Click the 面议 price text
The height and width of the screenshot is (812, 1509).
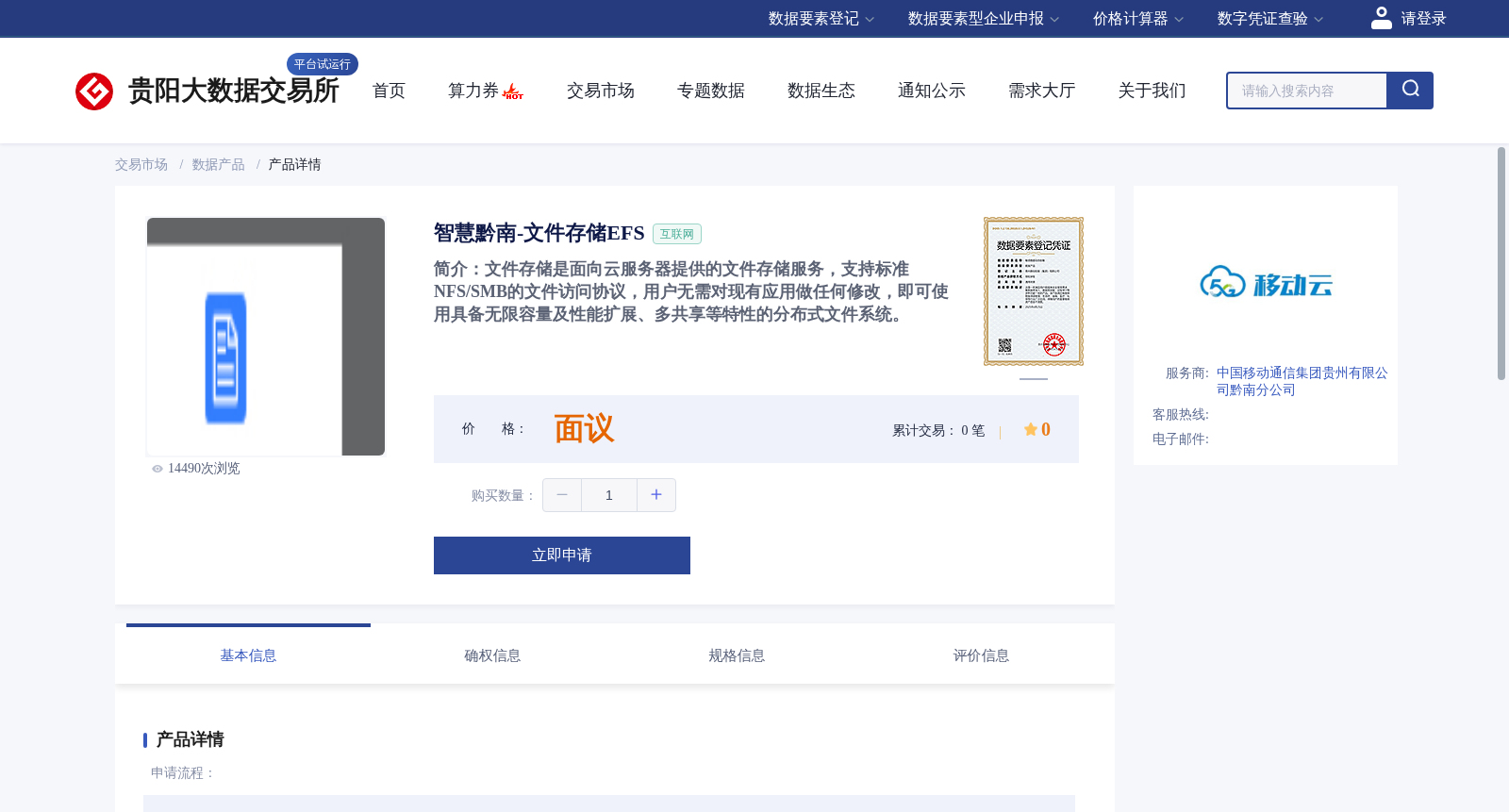[584, 429]
